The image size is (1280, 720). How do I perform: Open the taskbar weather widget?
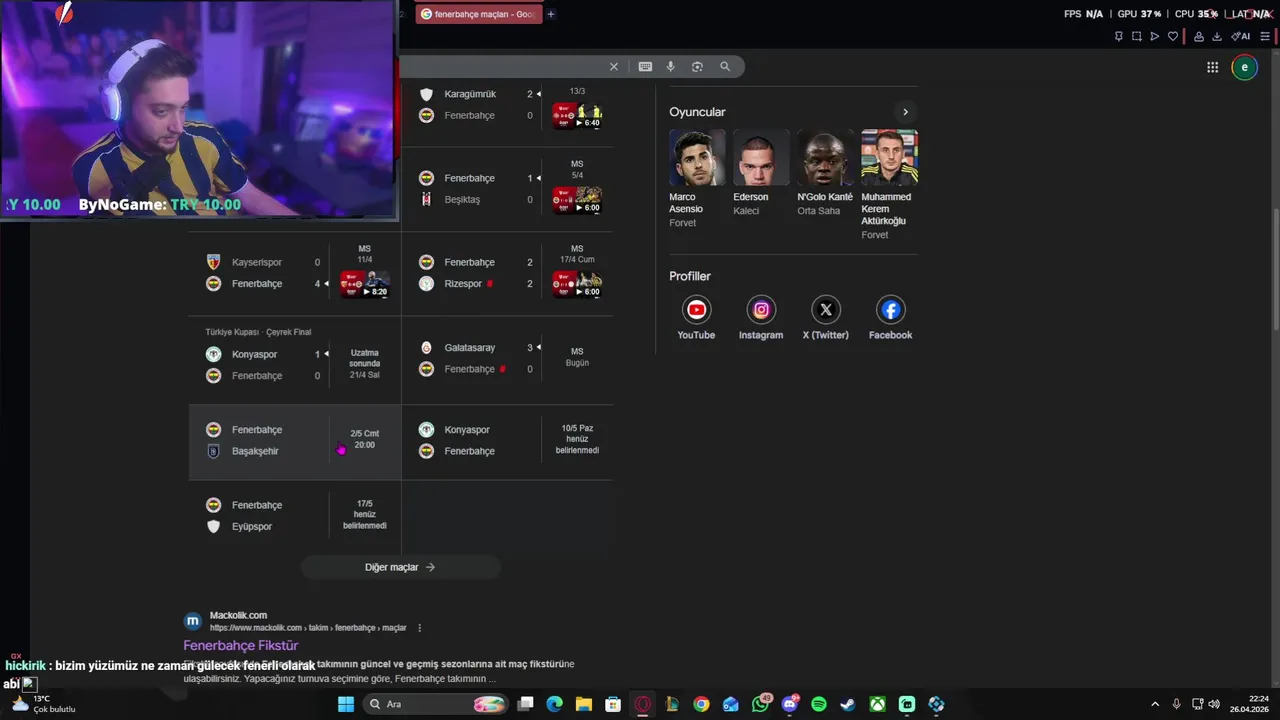42,704
